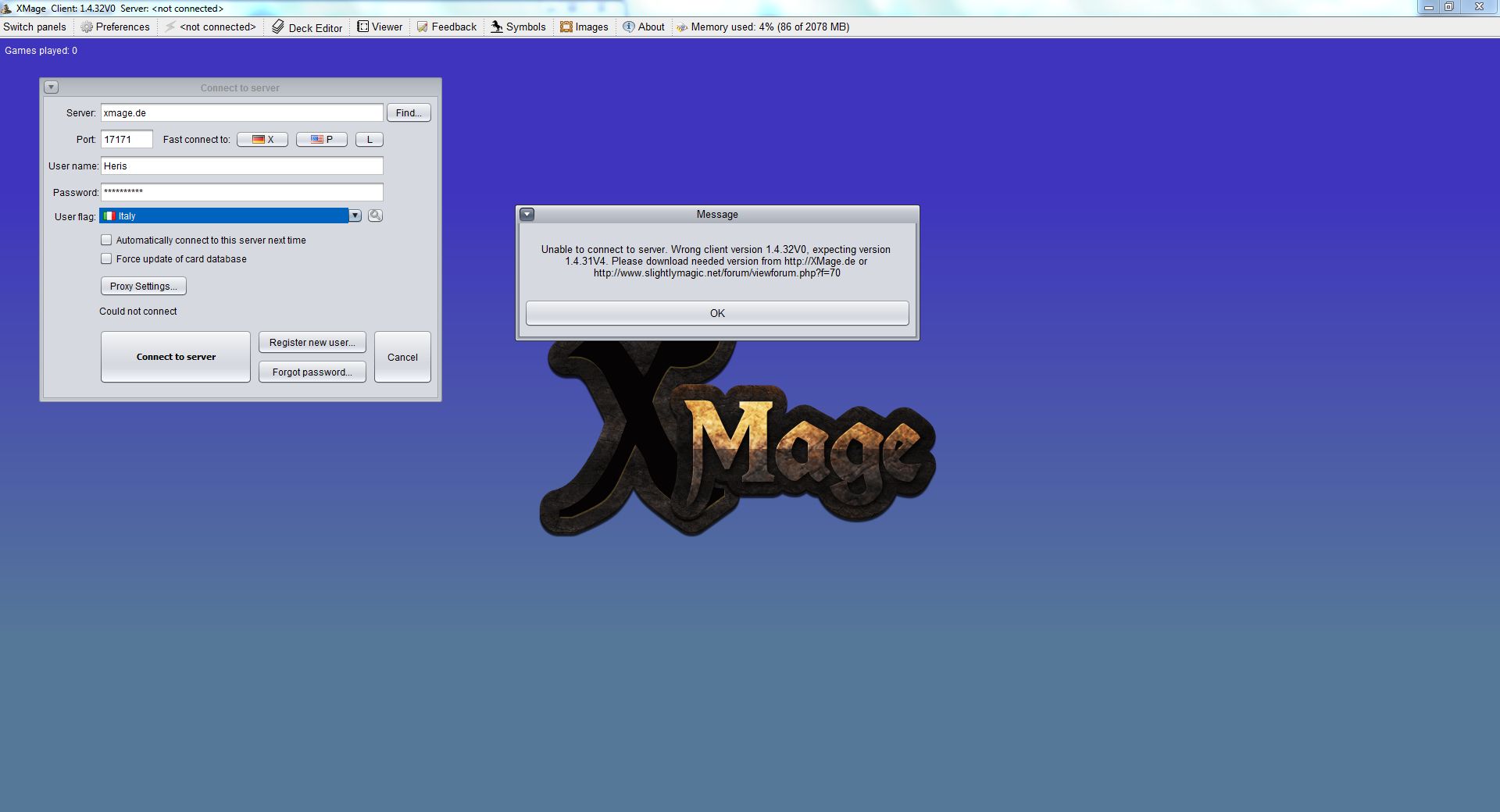This screenshot has height=812, width=1500.
Task: Click the Register new user button
Action: pyautogui.click(x=312, y=342)
